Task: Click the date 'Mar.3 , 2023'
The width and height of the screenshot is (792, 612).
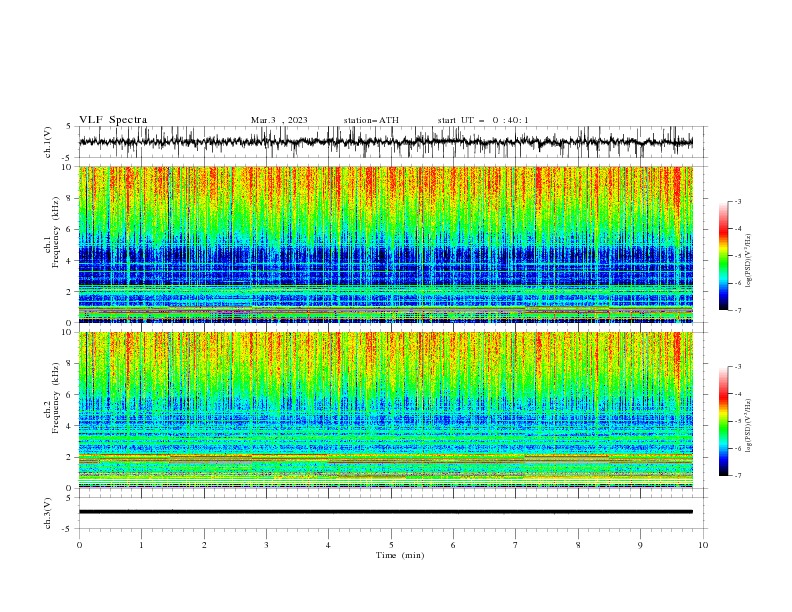Action: click(279, 120)
